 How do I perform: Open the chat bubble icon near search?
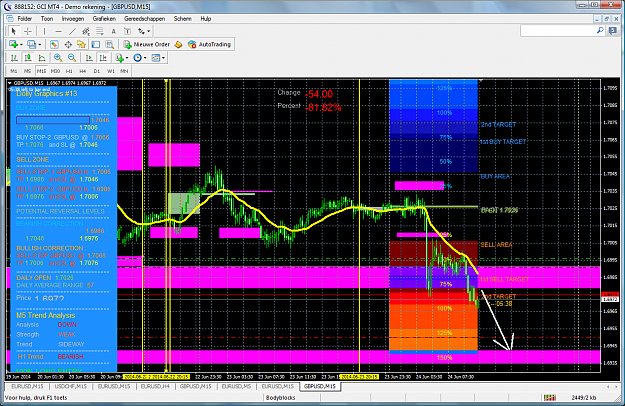coord(613,31)
